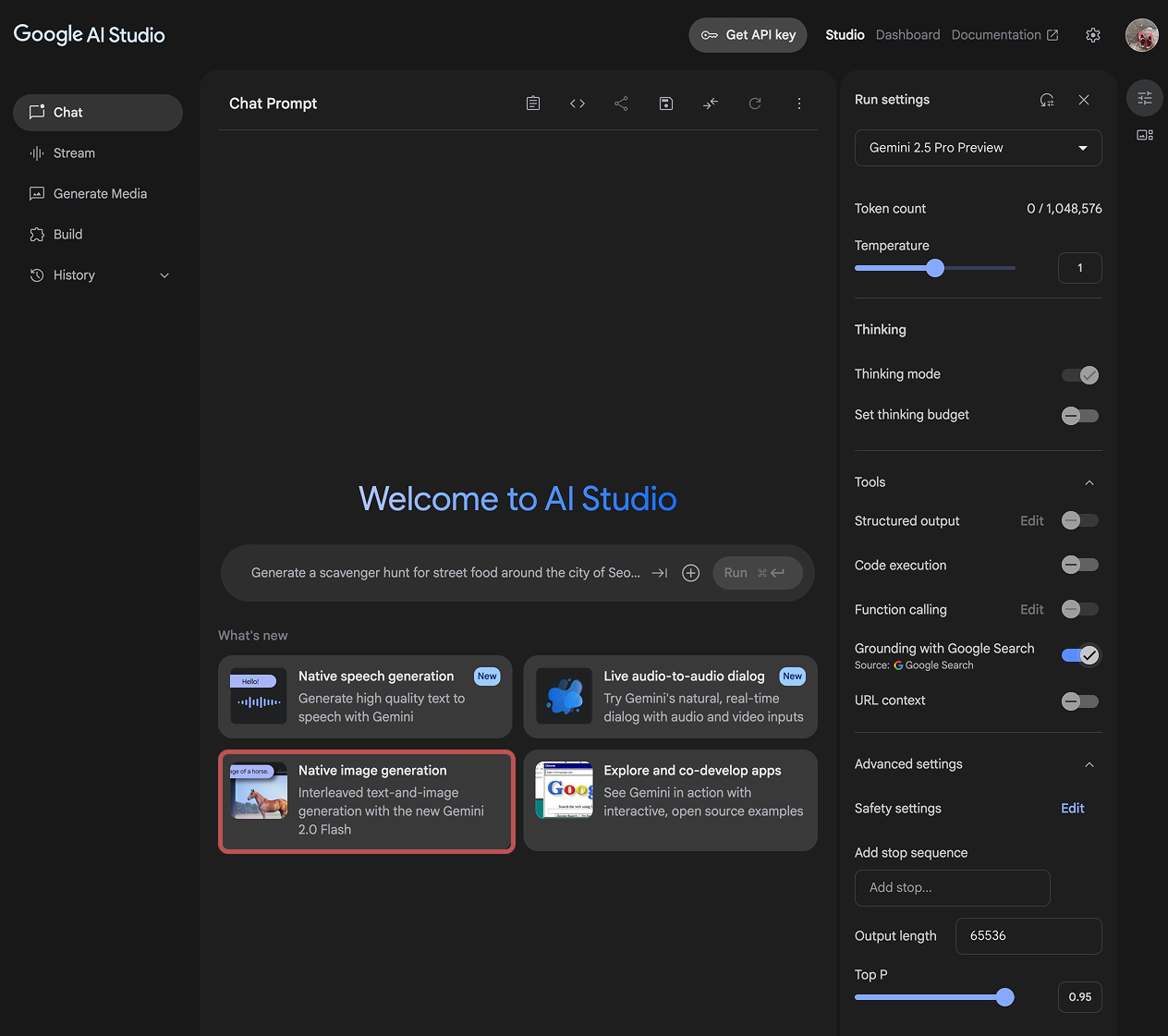
Task: Edit Structured output settings
Action: (x=1032, y=521)
